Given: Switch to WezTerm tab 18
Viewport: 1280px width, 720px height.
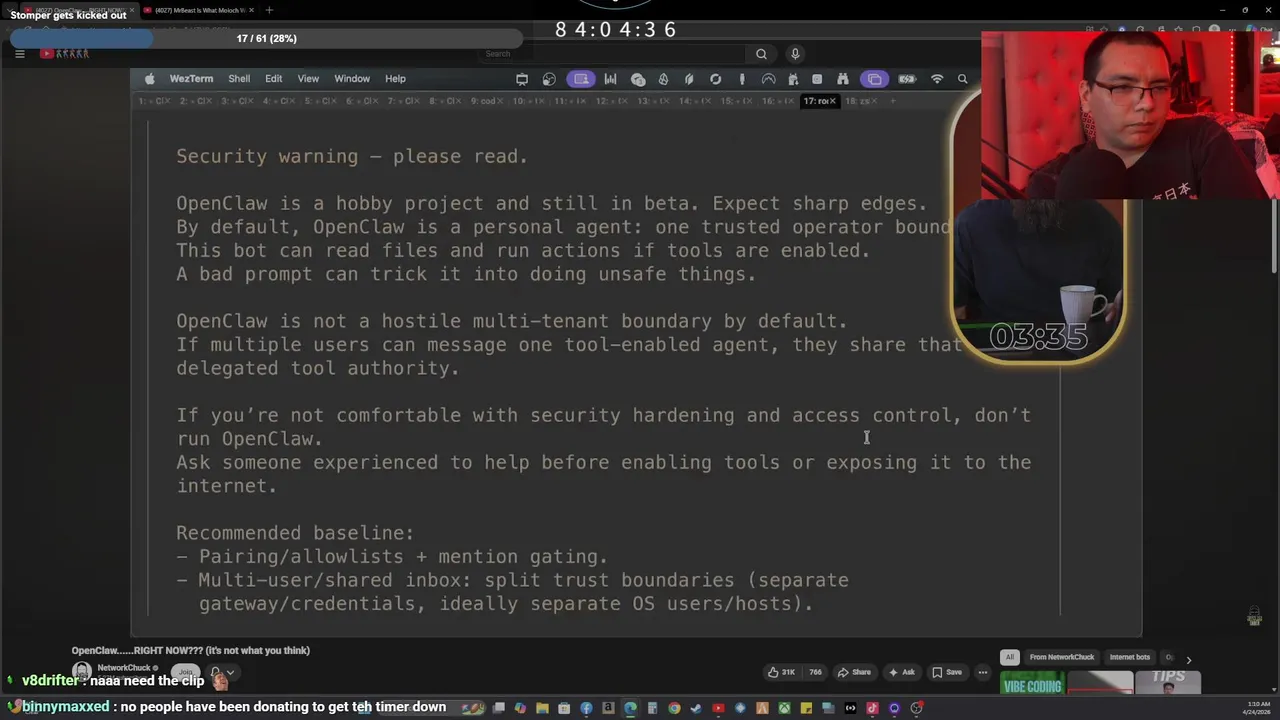Looking at the screenshot, I should [857, 101].
